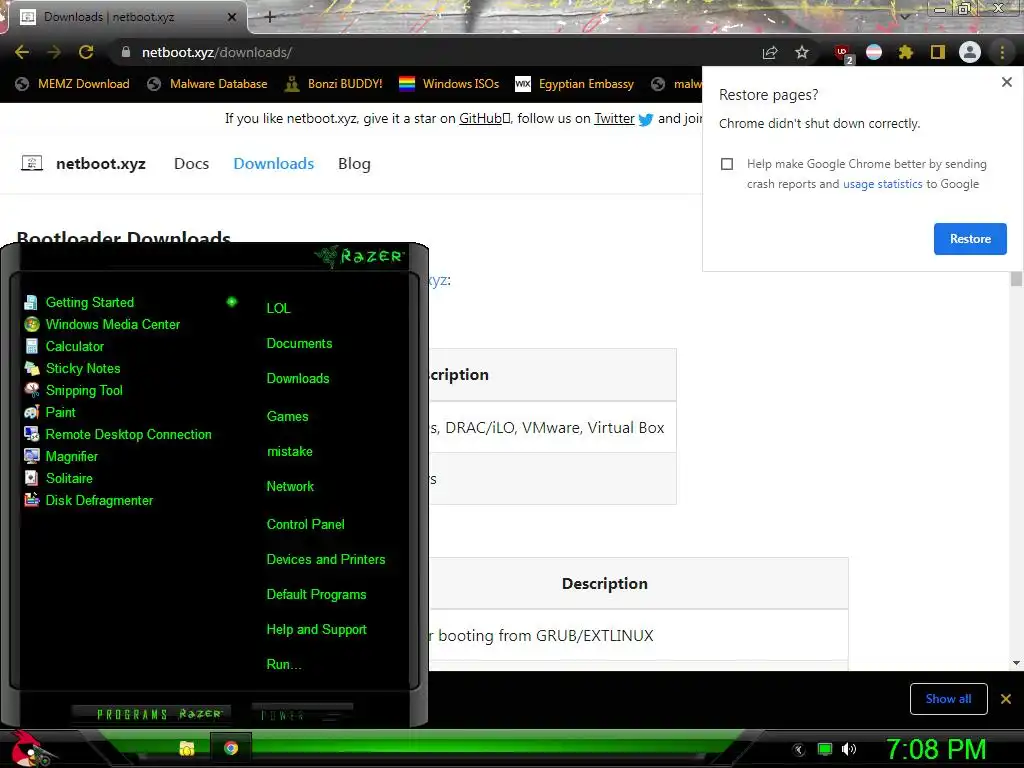Click the page vertical scrollbar thumb
This screenshot has width=1024, height=768.
click(1016, 279)
